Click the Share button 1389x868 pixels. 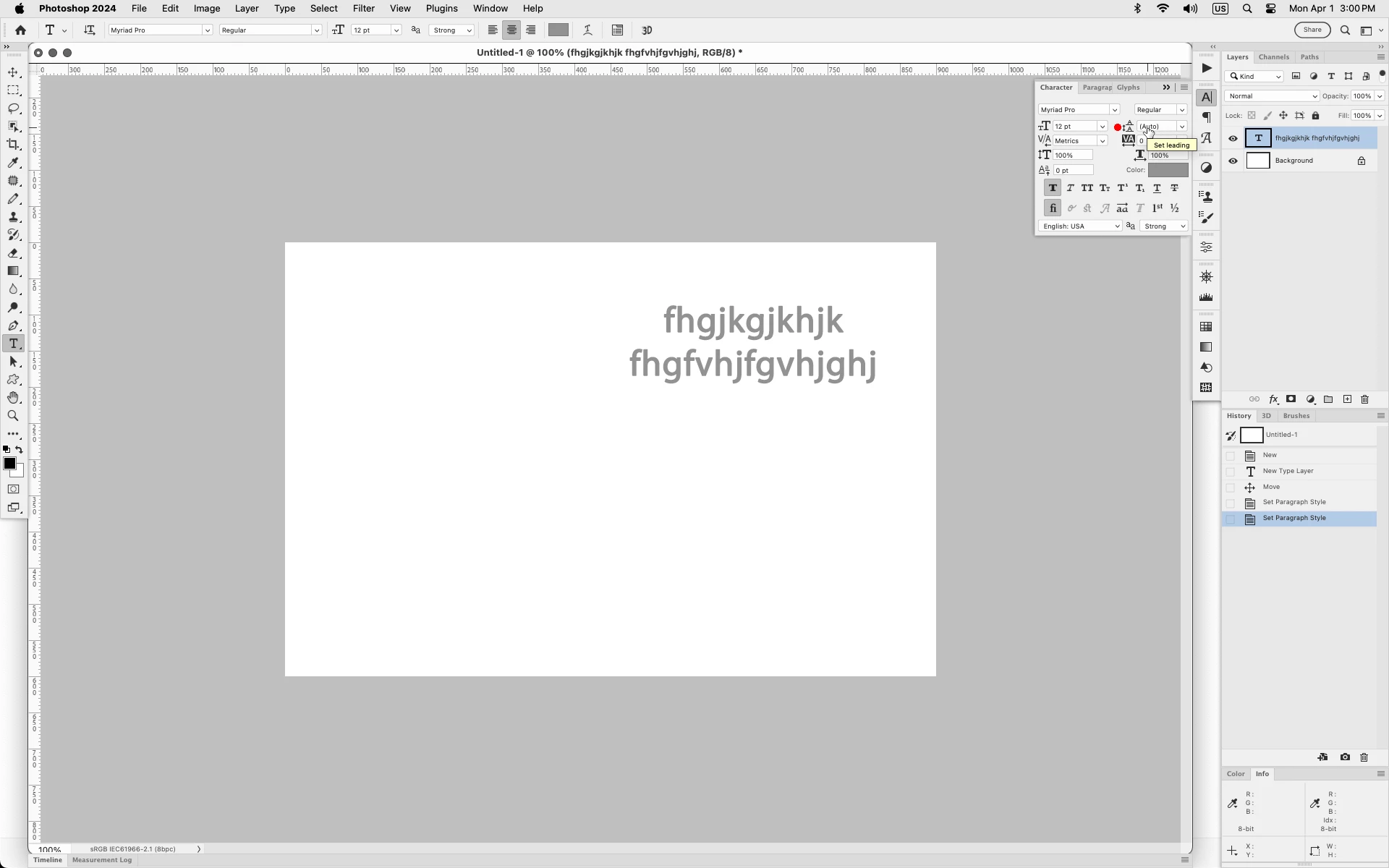(1312, 30)
